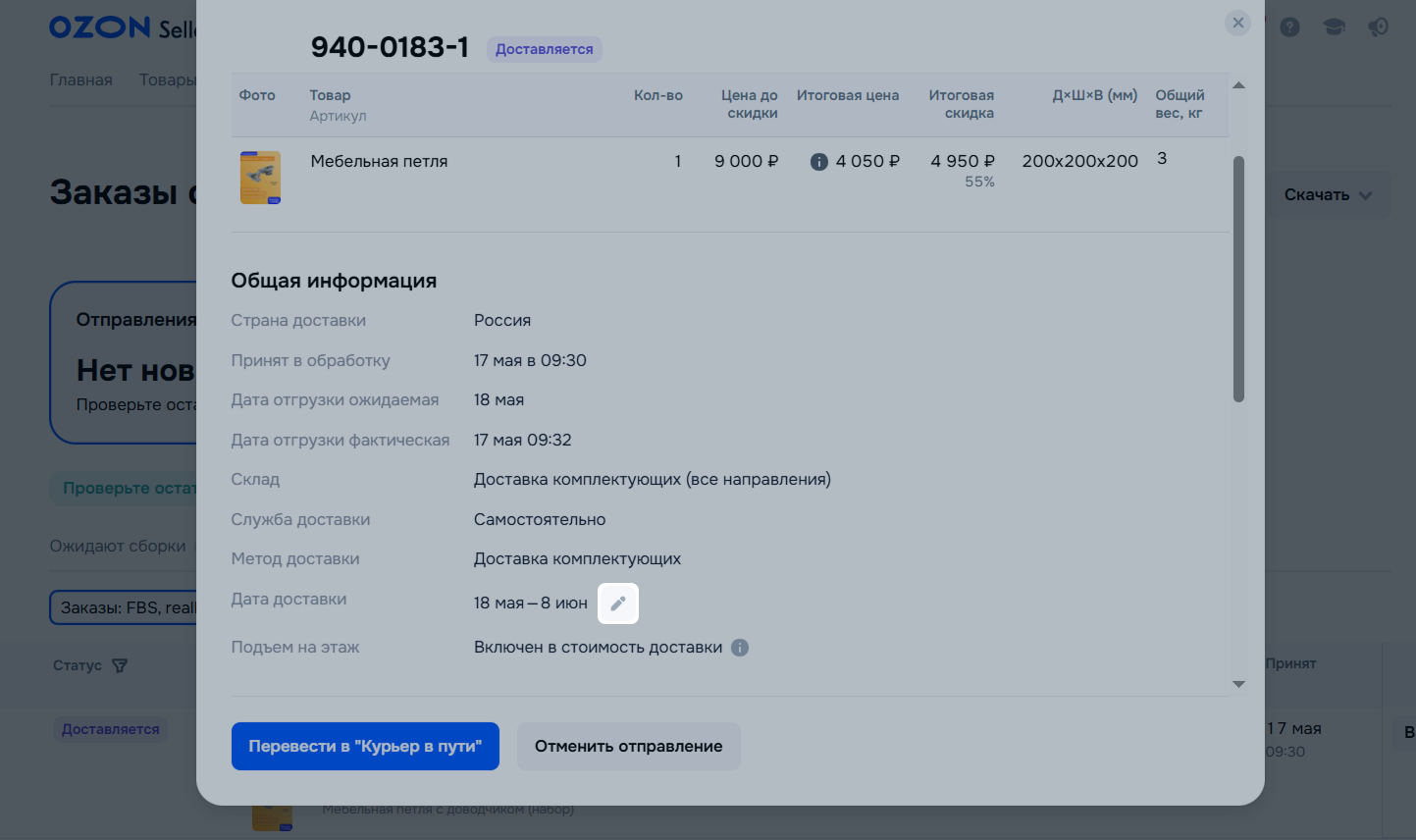This screenshot has height=840, width=1416.
Task: Click the dialog's vertical scrollbar thumb
Action: (x=1238, y=279)
